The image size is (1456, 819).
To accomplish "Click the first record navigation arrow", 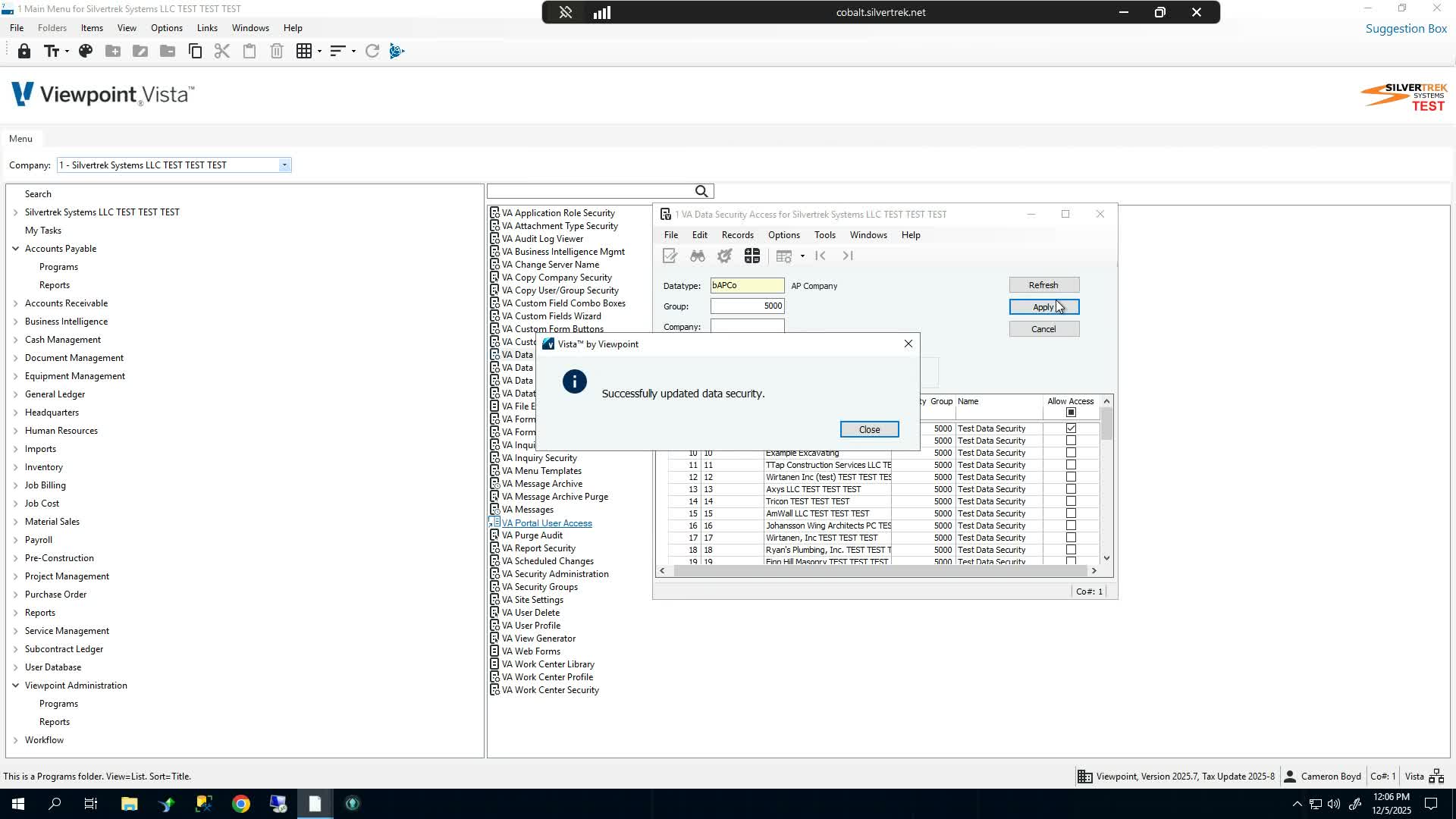I will coord(820,256).
